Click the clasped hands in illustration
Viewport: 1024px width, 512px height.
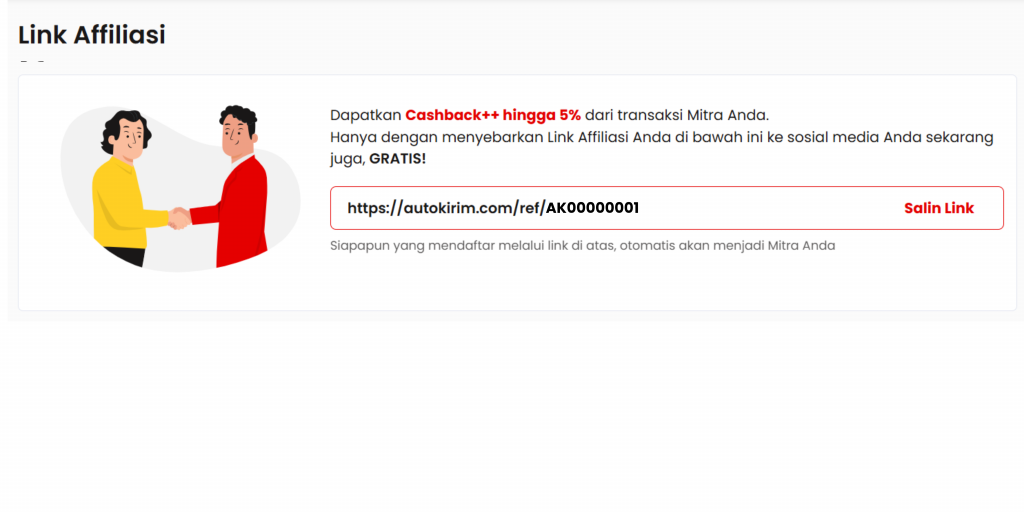coord(179,218)
